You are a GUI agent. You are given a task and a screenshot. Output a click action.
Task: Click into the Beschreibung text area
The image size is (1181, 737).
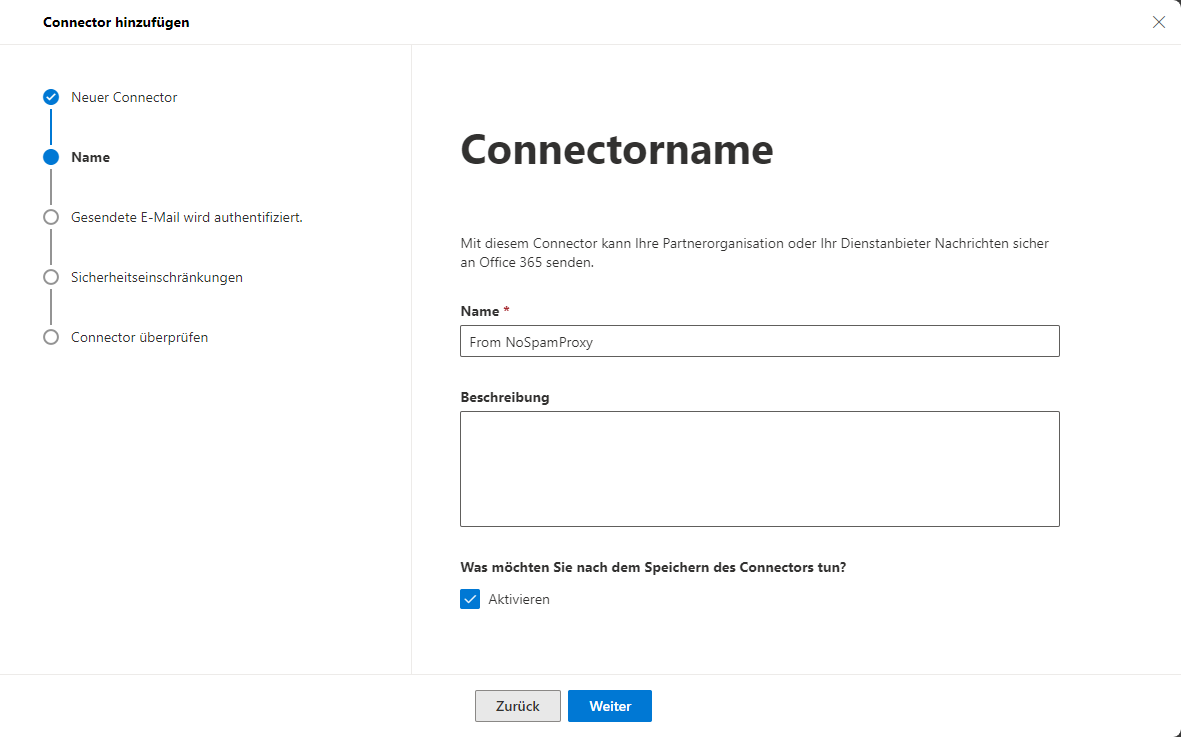pyautogui.click(x=760, y=468)
